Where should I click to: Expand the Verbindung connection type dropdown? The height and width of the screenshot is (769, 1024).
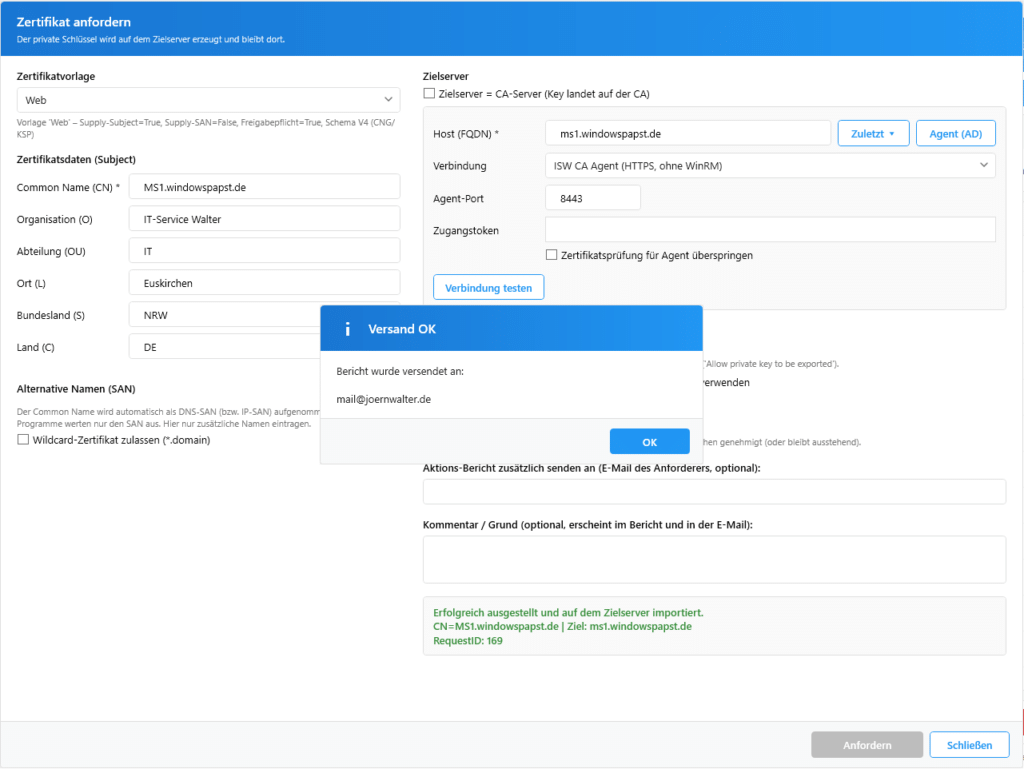click(770, 166)
